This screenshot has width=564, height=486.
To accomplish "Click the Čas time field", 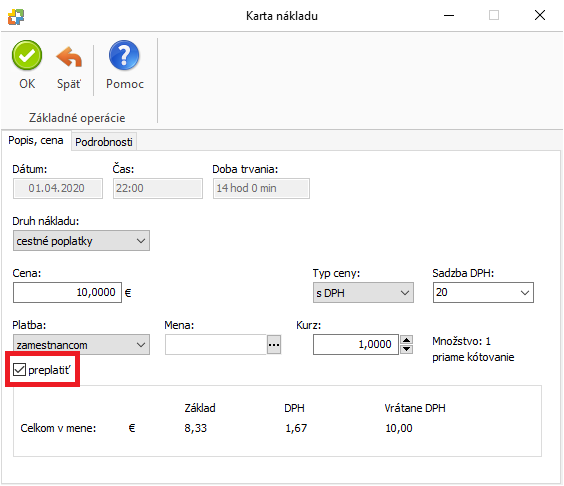I will click(158, 188).
